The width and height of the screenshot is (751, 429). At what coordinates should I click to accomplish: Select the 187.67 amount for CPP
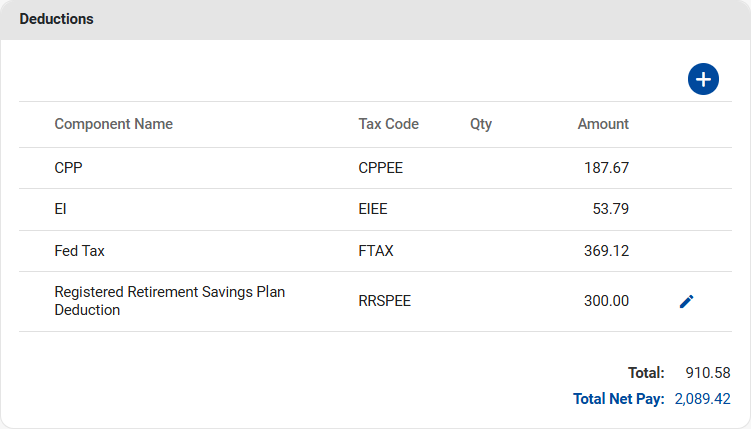click(x=606, y=168)
